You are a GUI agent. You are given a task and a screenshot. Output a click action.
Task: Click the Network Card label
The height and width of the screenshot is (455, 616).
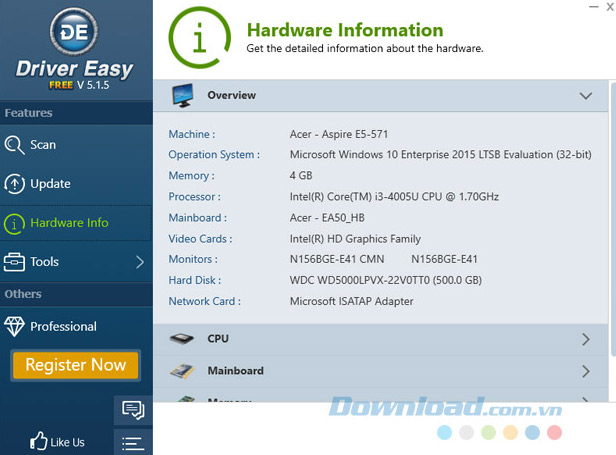tap(204, 301)
